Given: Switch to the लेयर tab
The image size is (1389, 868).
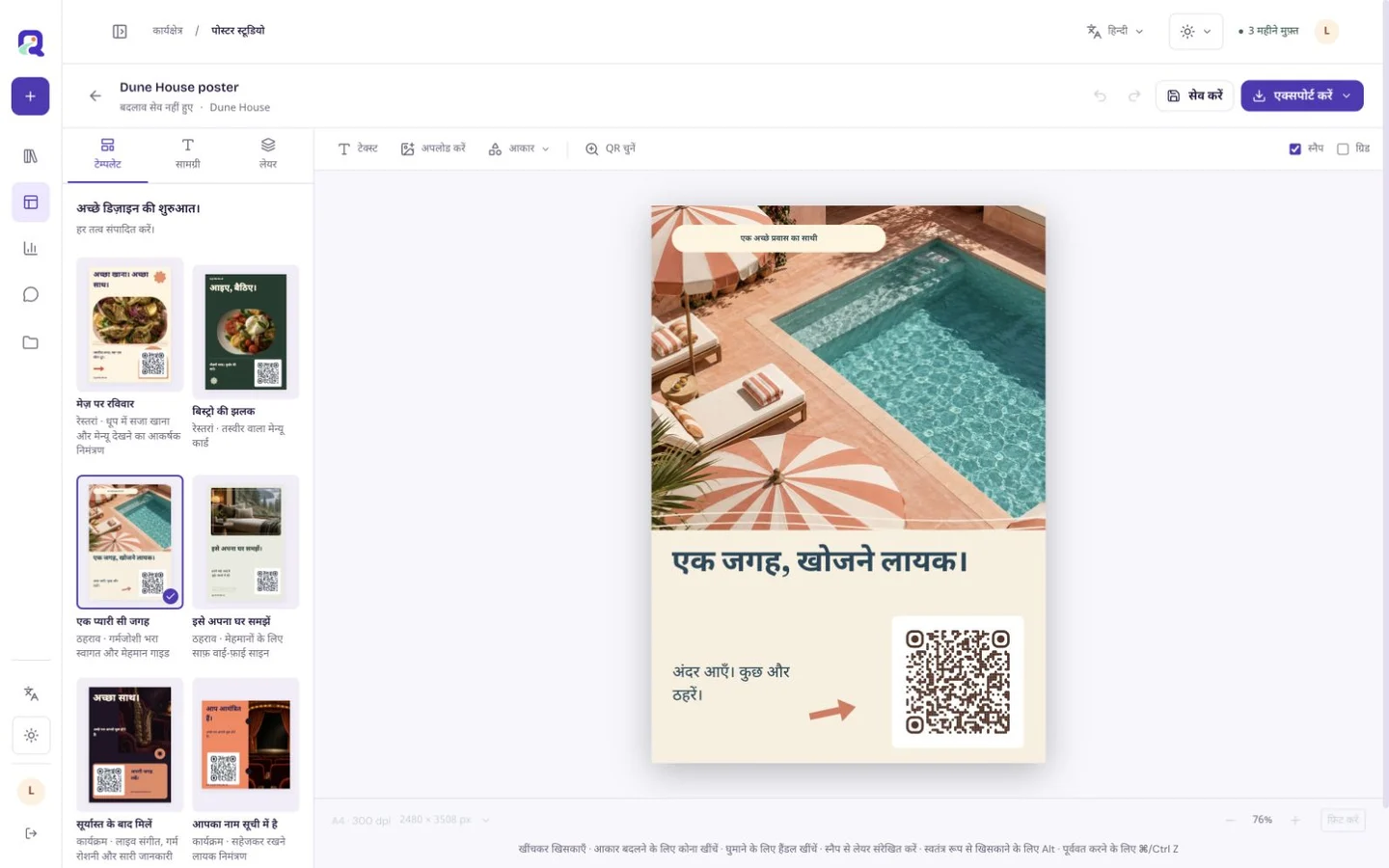Looking at the screenshot, I should [268, 153].
